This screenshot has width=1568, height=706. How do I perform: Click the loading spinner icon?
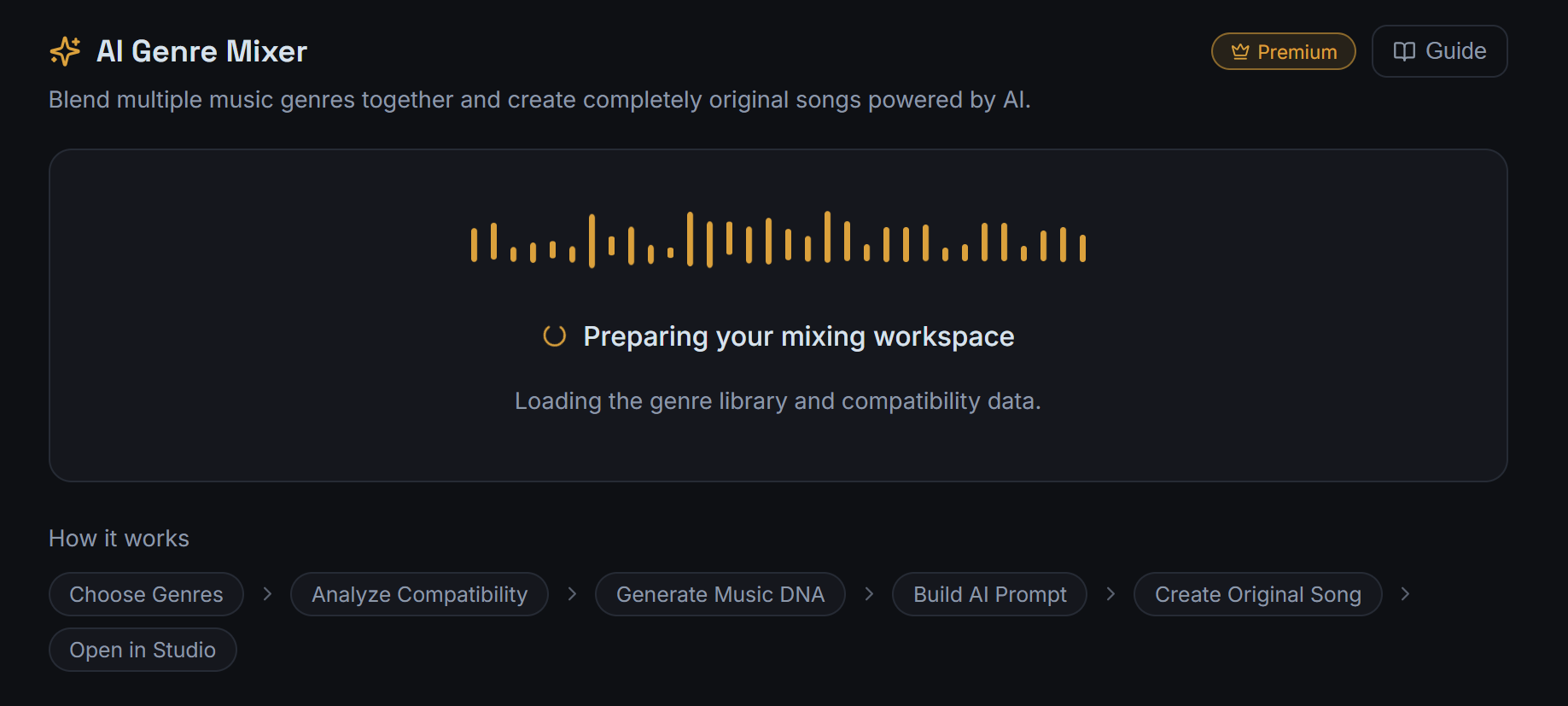[x=555, y=336]
